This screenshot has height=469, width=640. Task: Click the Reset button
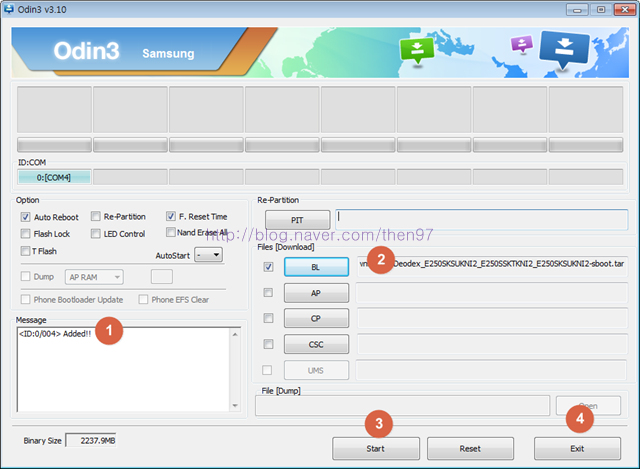tap(470, 449)
